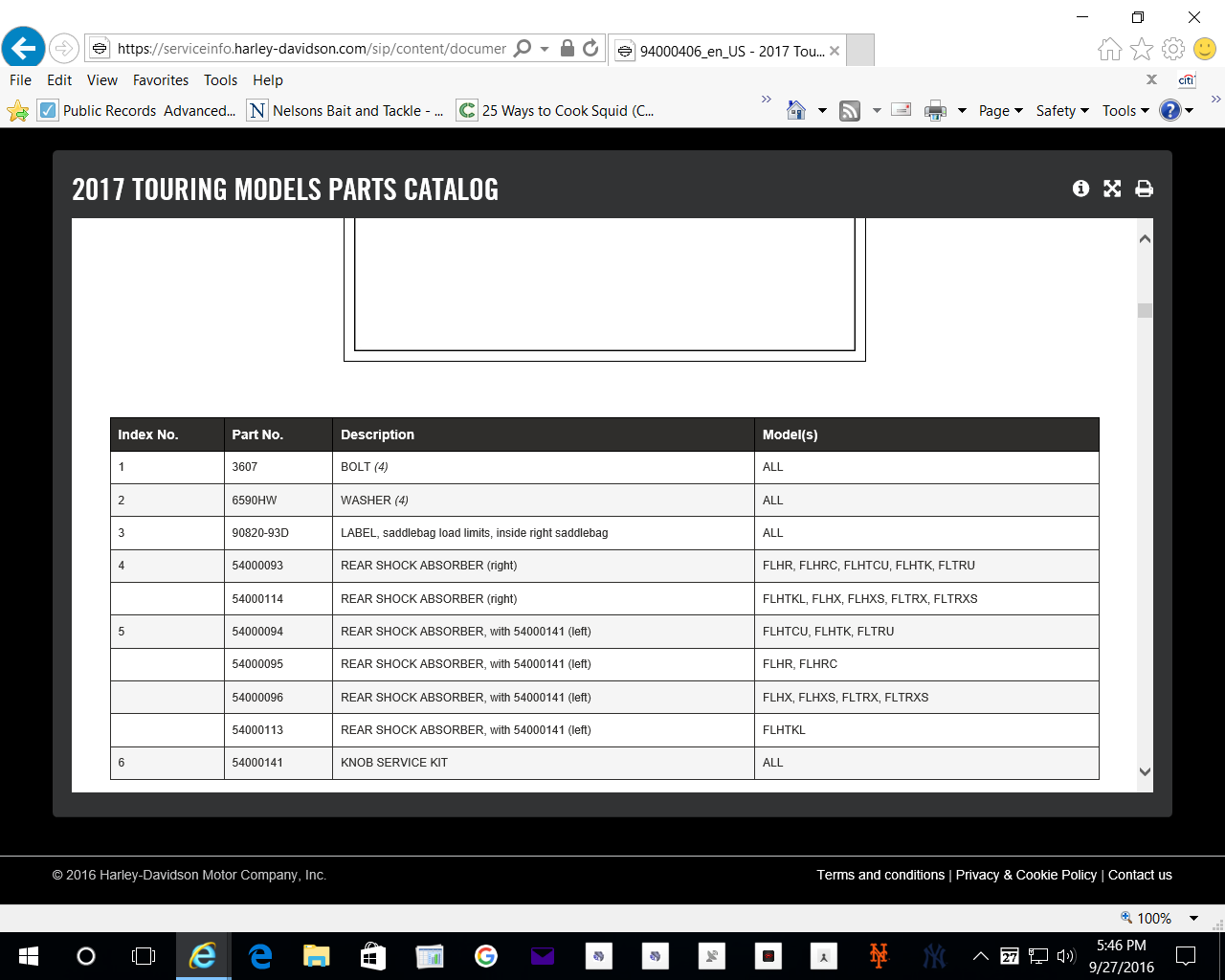Open the Favorites menu

(160, 80)
